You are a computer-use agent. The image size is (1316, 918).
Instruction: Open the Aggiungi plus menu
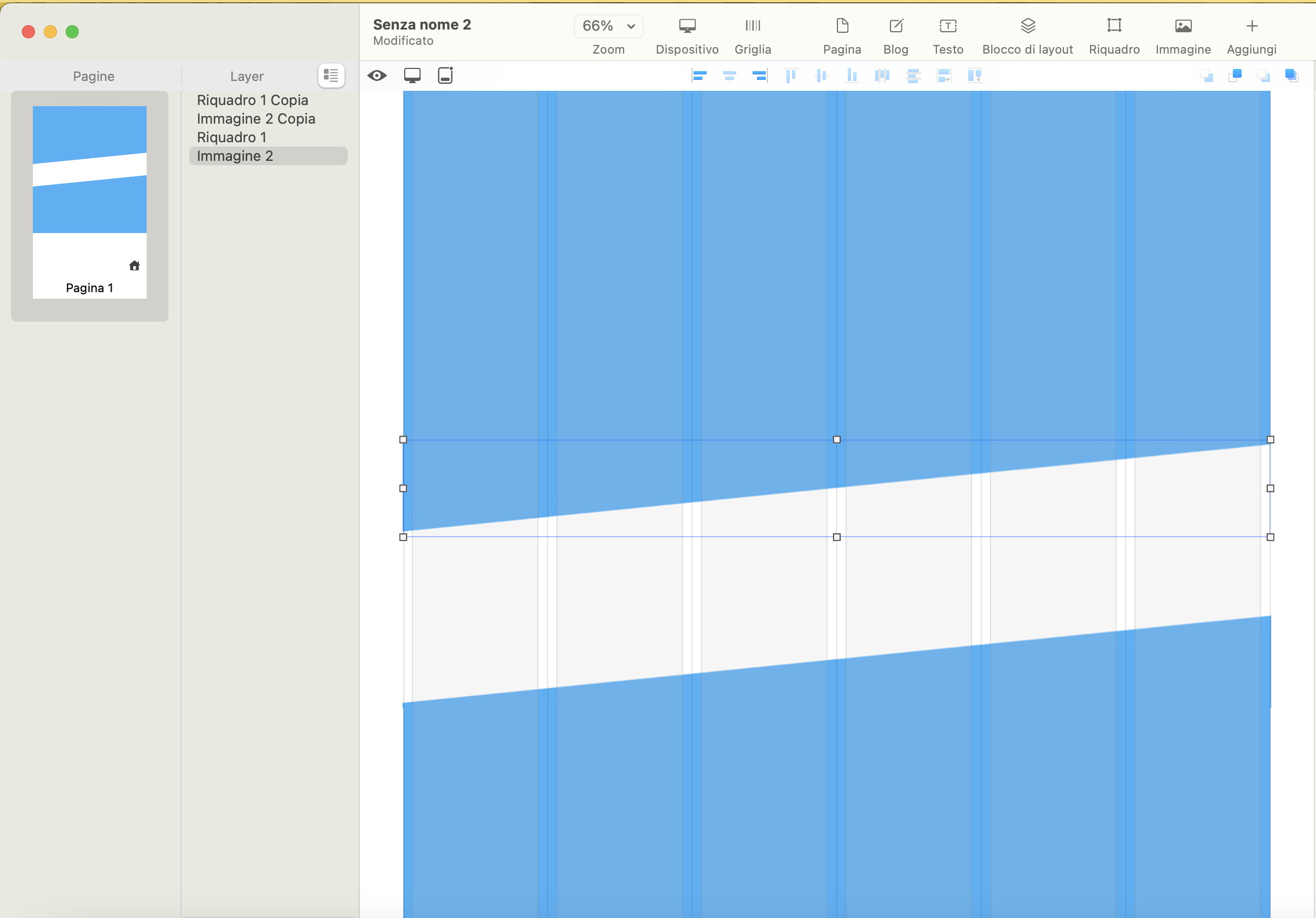(1251, 36)
